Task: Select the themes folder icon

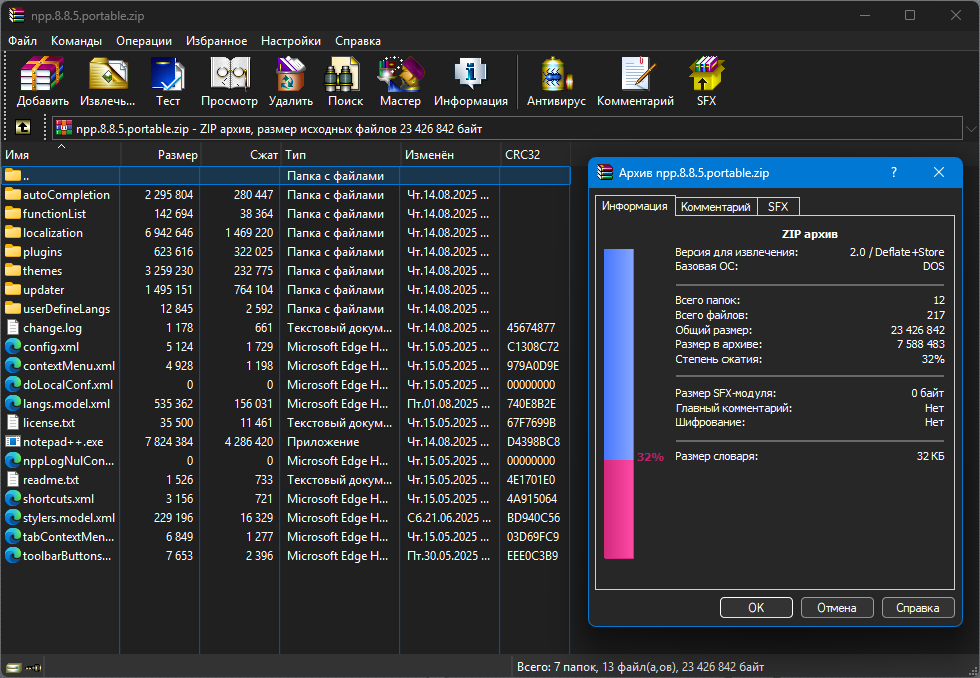Action: pos(12,271)
